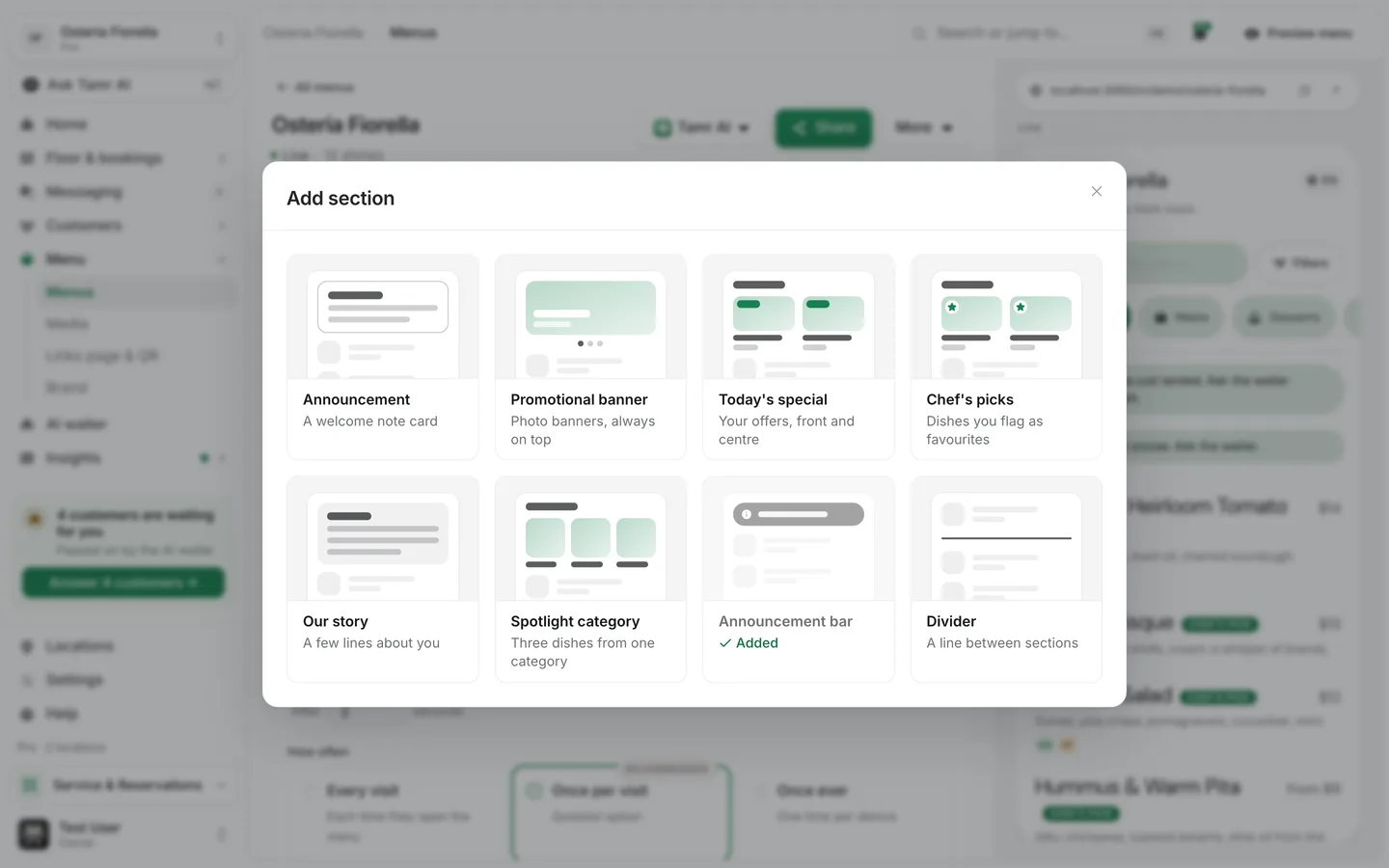Screen dimensions: 1389x868
Task: Go back via All menus link
Action: (315, 87)
